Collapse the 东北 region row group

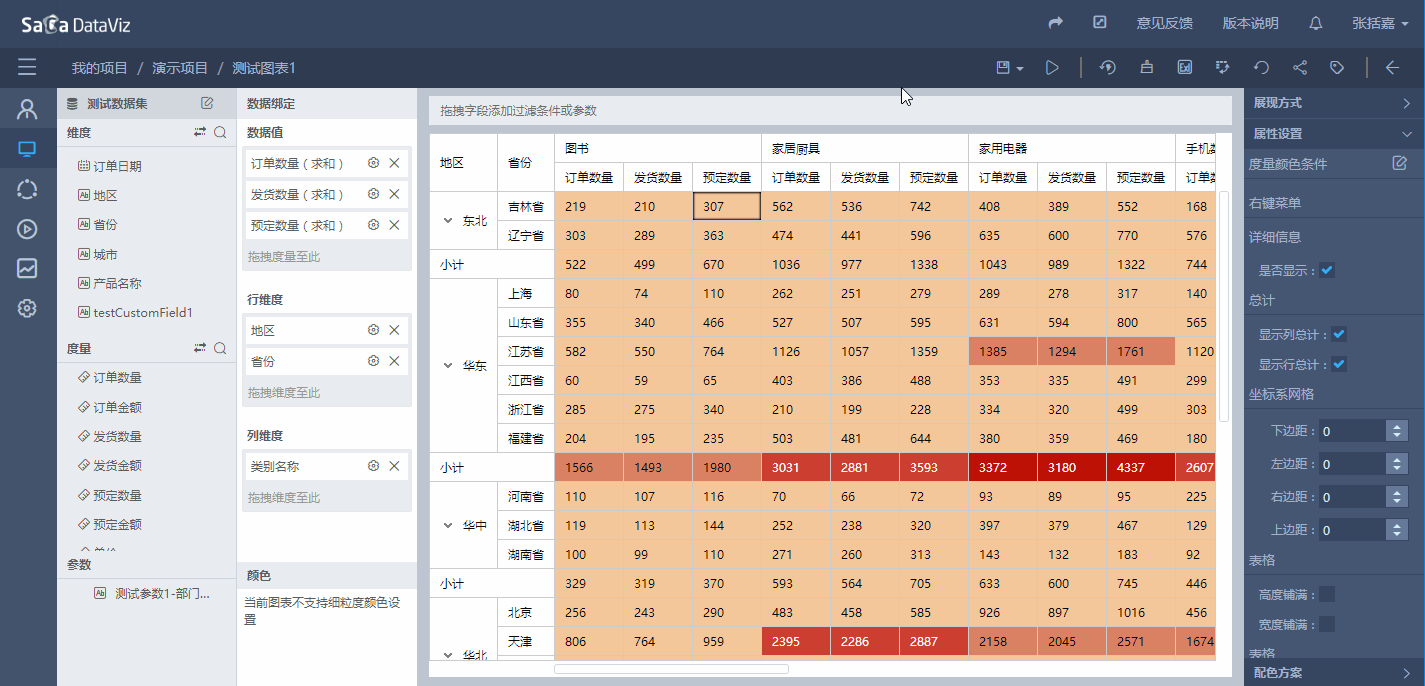449,221
